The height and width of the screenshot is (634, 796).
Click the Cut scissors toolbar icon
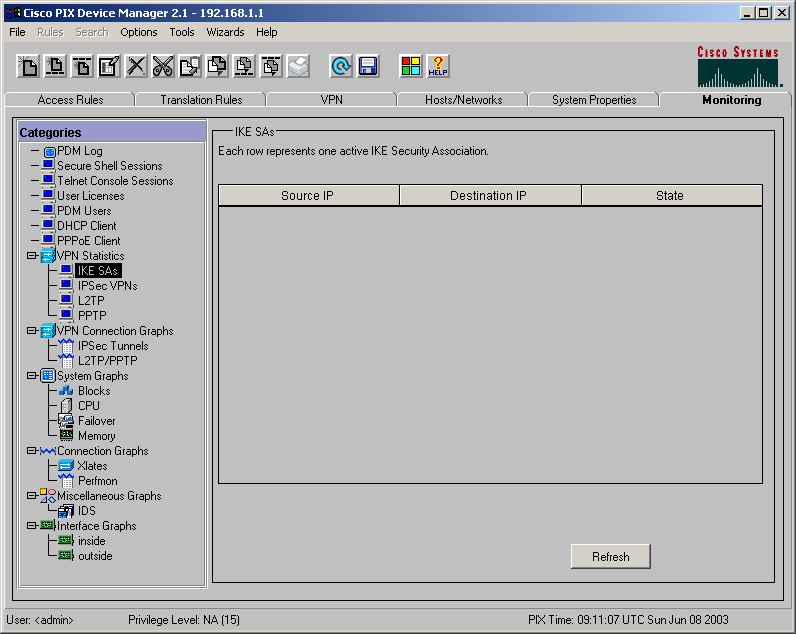click(x=163, y=66)
